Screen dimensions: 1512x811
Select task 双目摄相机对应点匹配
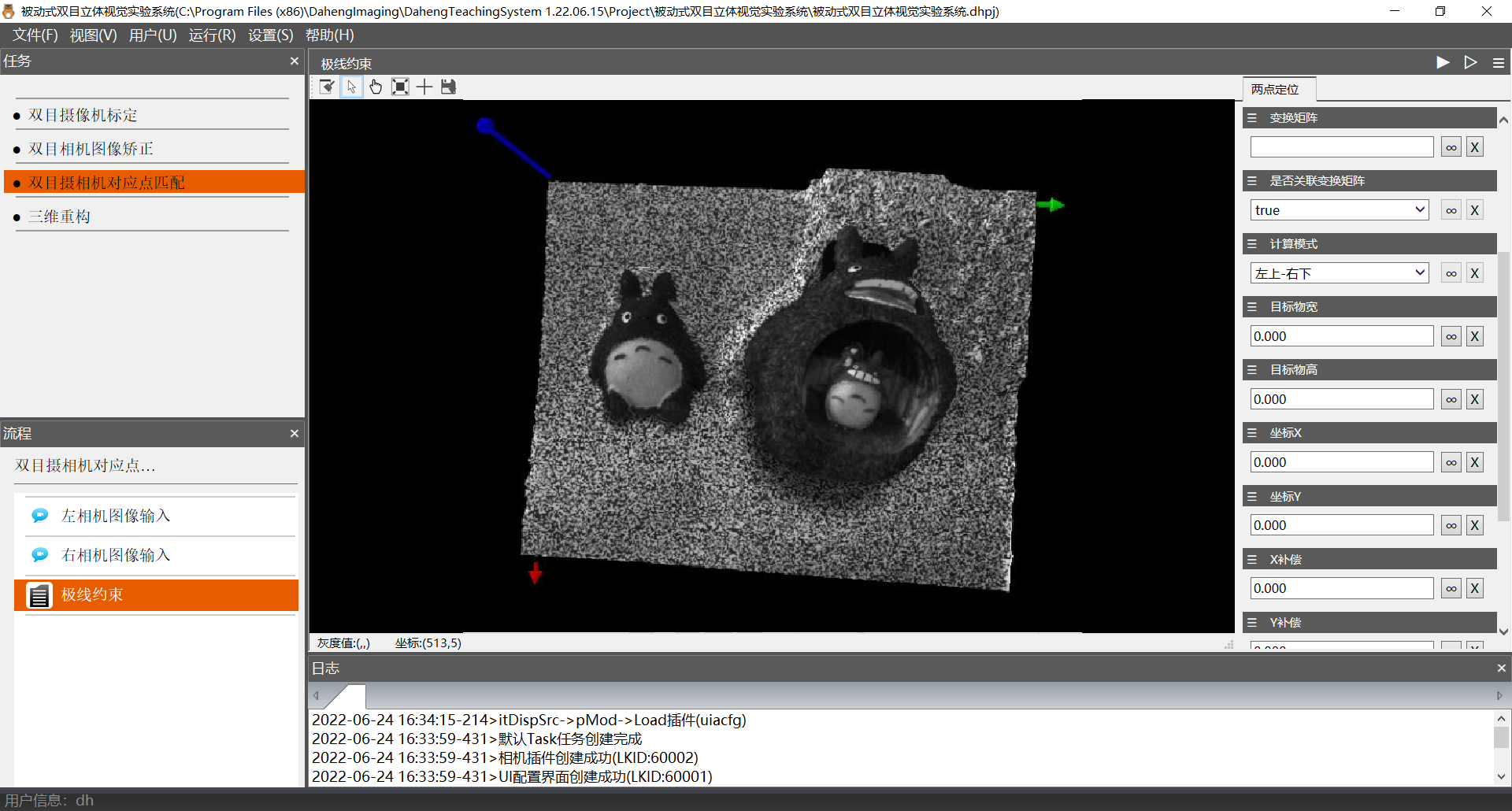pyautogui.click(x=154, y=182)
